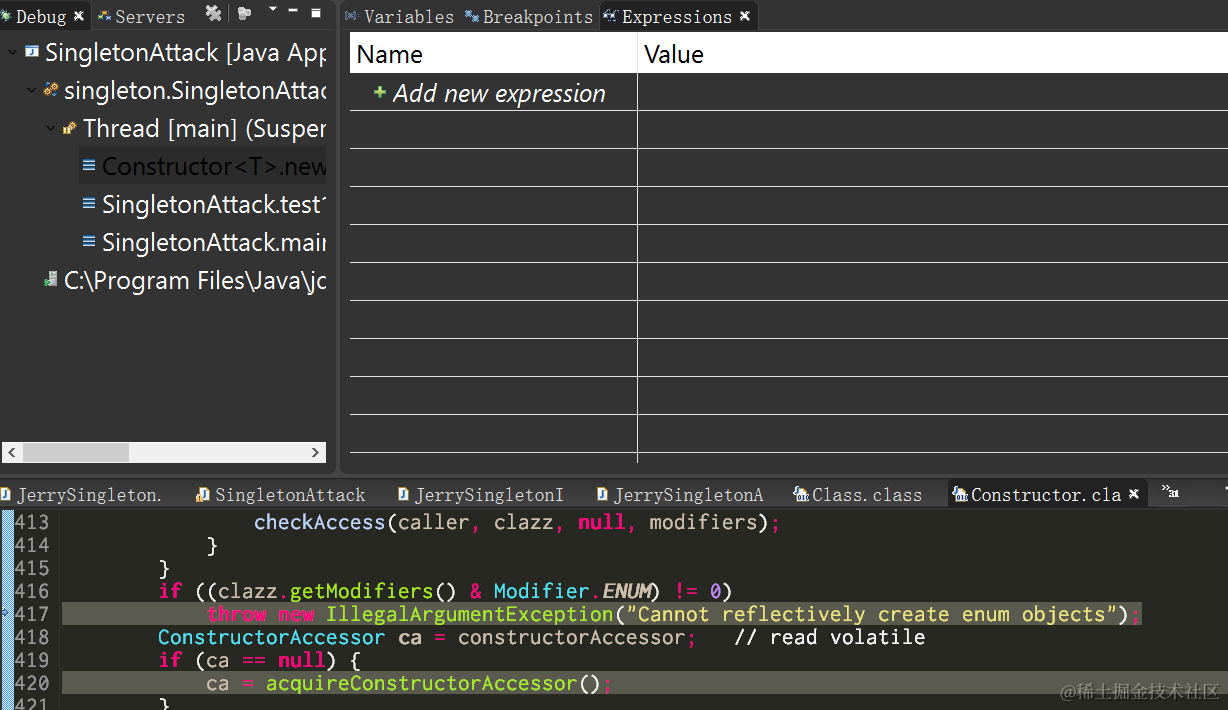Close the Constructor.cla editor tab

pos(1135,493)
